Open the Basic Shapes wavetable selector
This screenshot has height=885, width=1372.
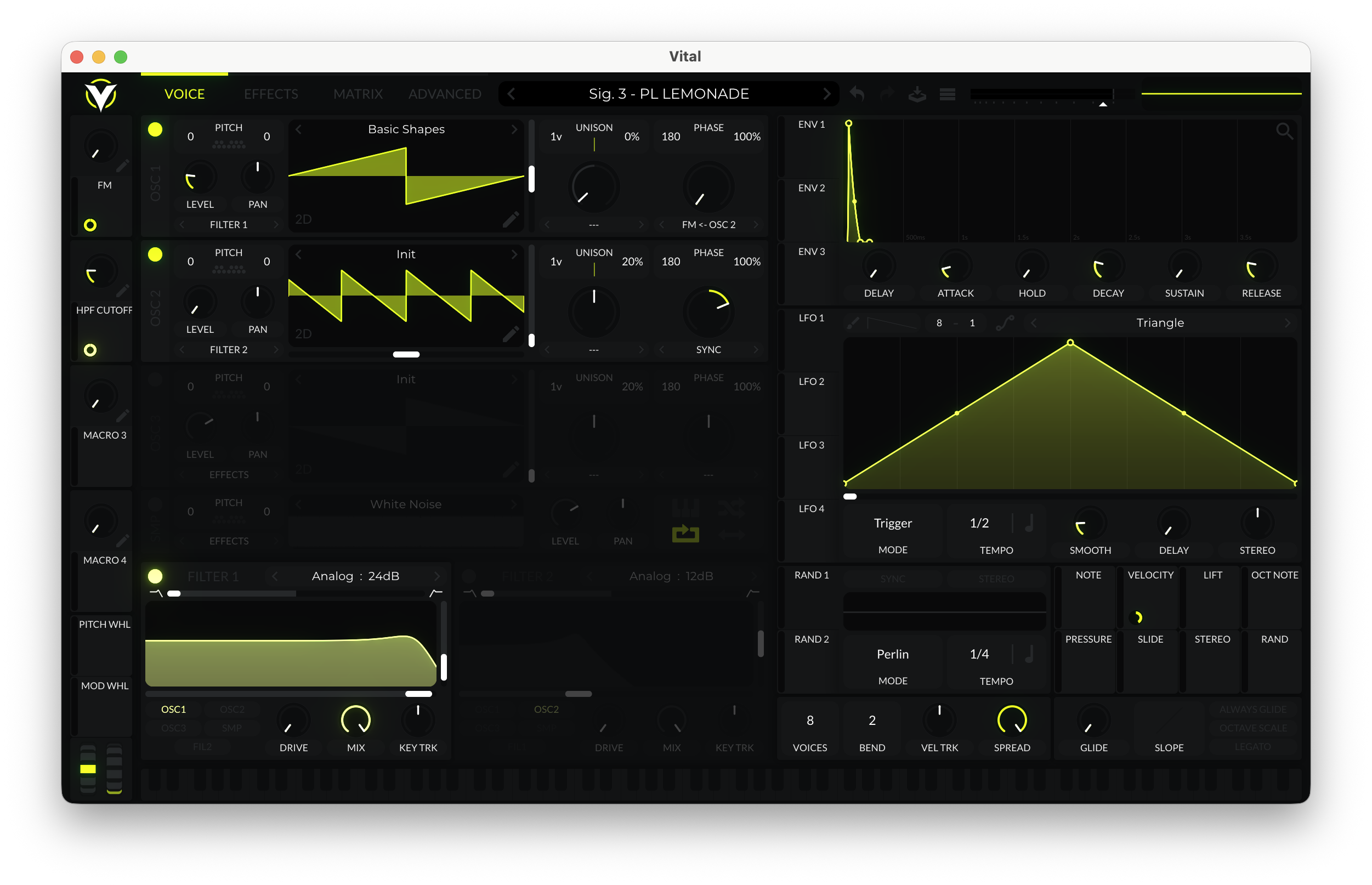tap(406, 129)
